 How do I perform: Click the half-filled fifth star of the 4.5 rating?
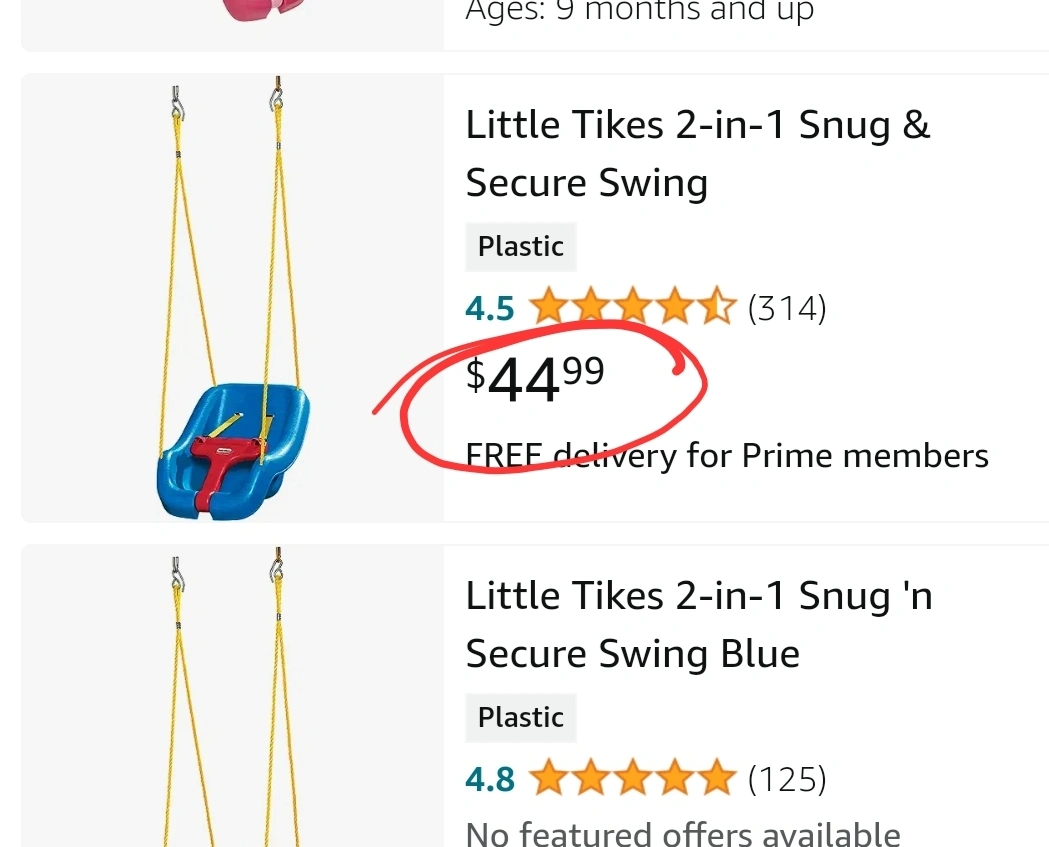click(716, 306)
